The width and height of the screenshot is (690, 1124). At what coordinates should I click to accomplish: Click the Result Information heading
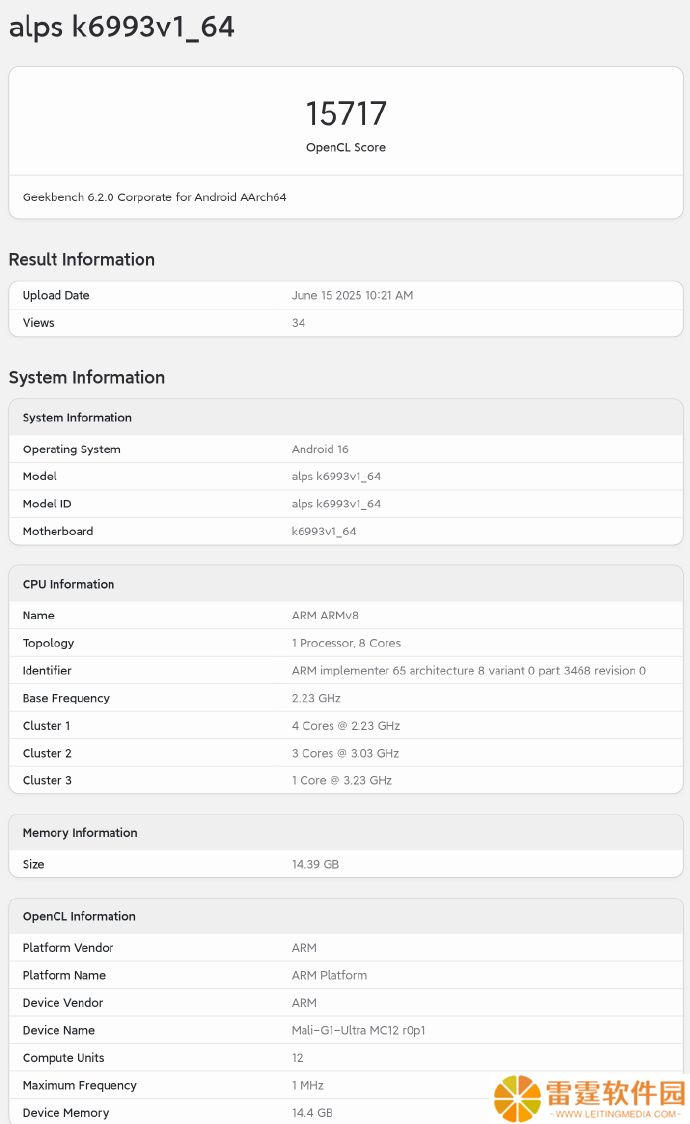[82, 259]
